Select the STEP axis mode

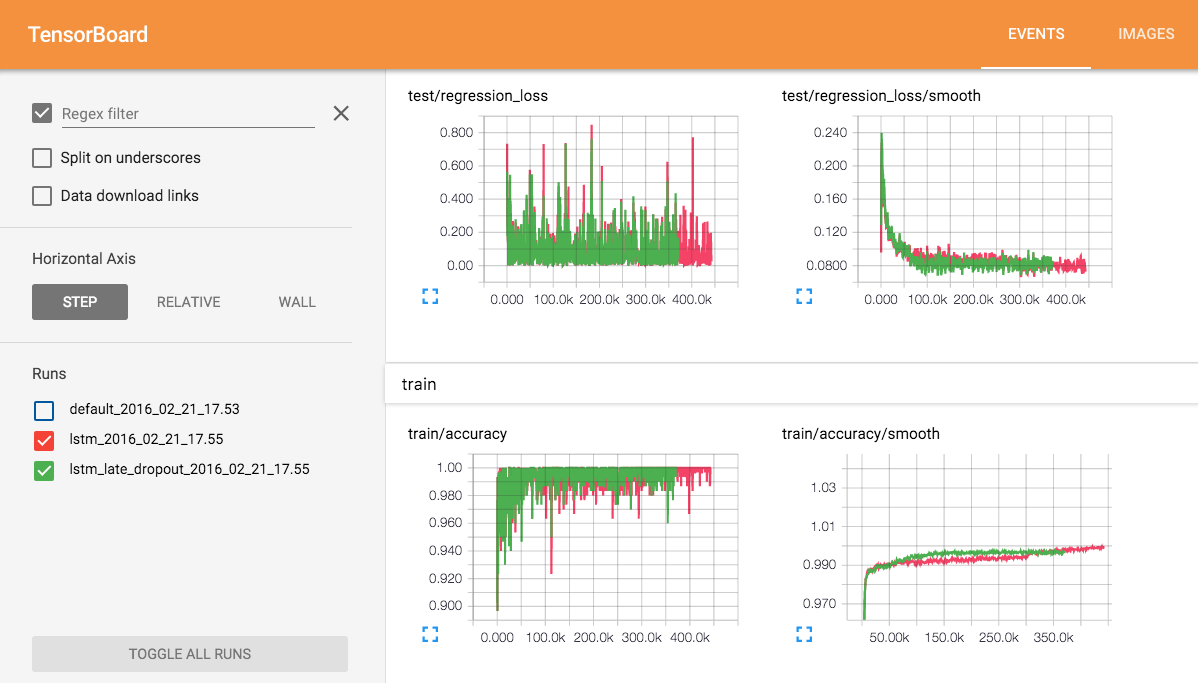coord(79,301)
